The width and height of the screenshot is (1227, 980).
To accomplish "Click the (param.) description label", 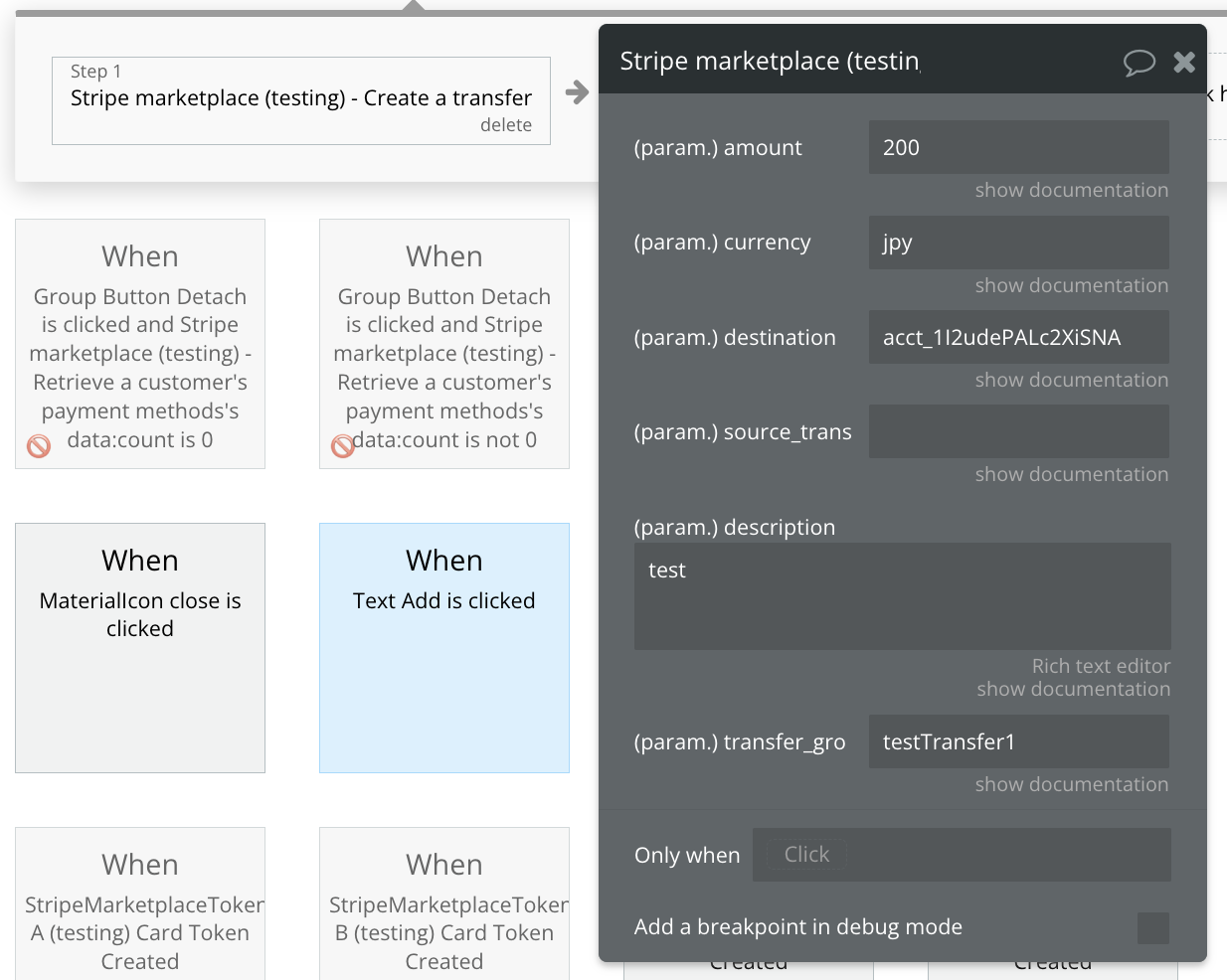I will (735, 528).
